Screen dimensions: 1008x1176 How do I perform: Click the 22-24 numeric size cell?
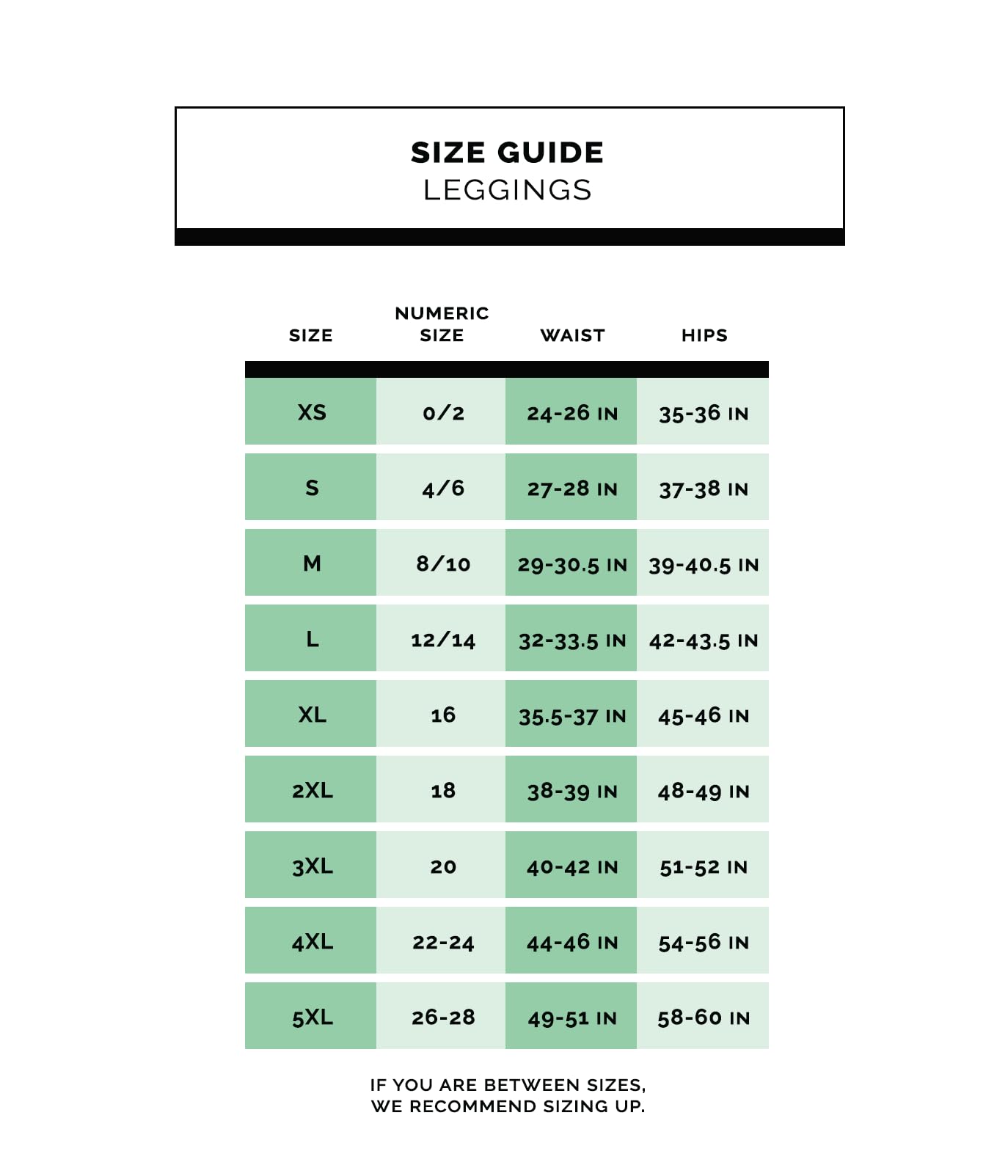442,942
